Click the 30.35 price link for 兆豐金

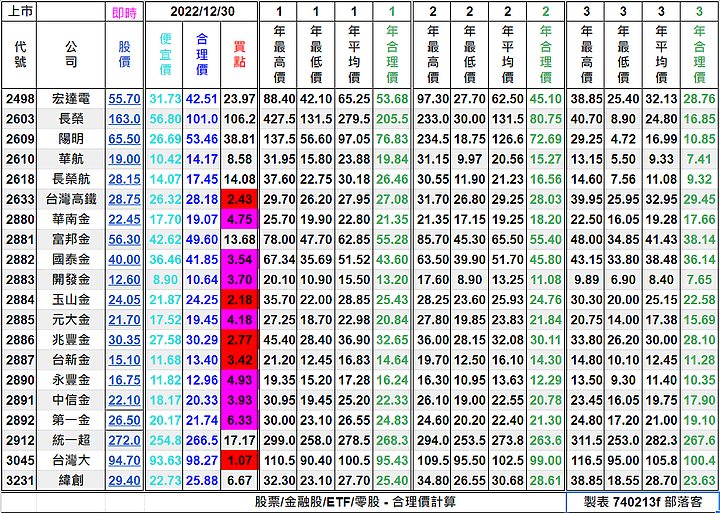(x=124, y=340)
